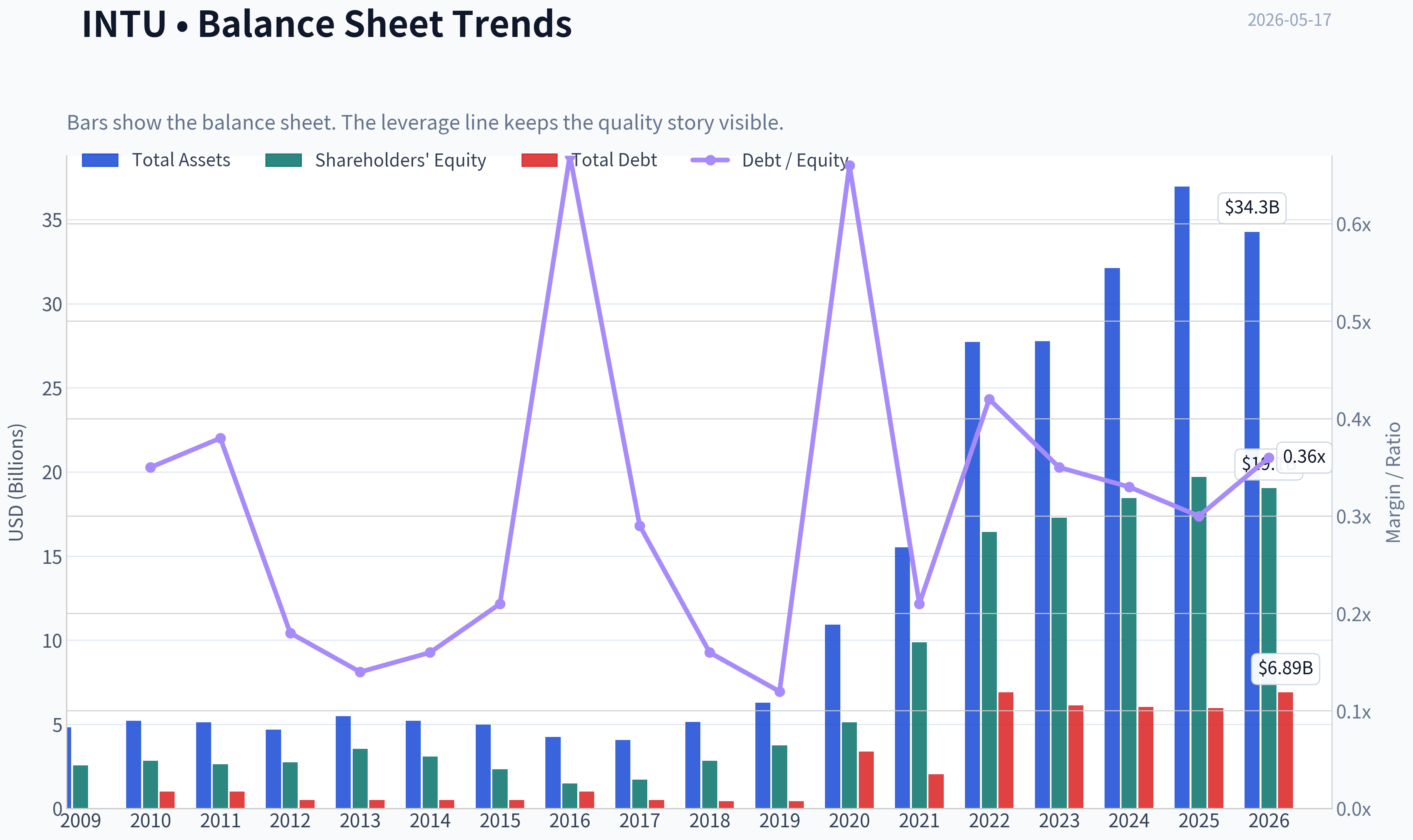Click the chart subtitle about leverage line
The height and width of the screenshot is (840, 1413).
425,122
